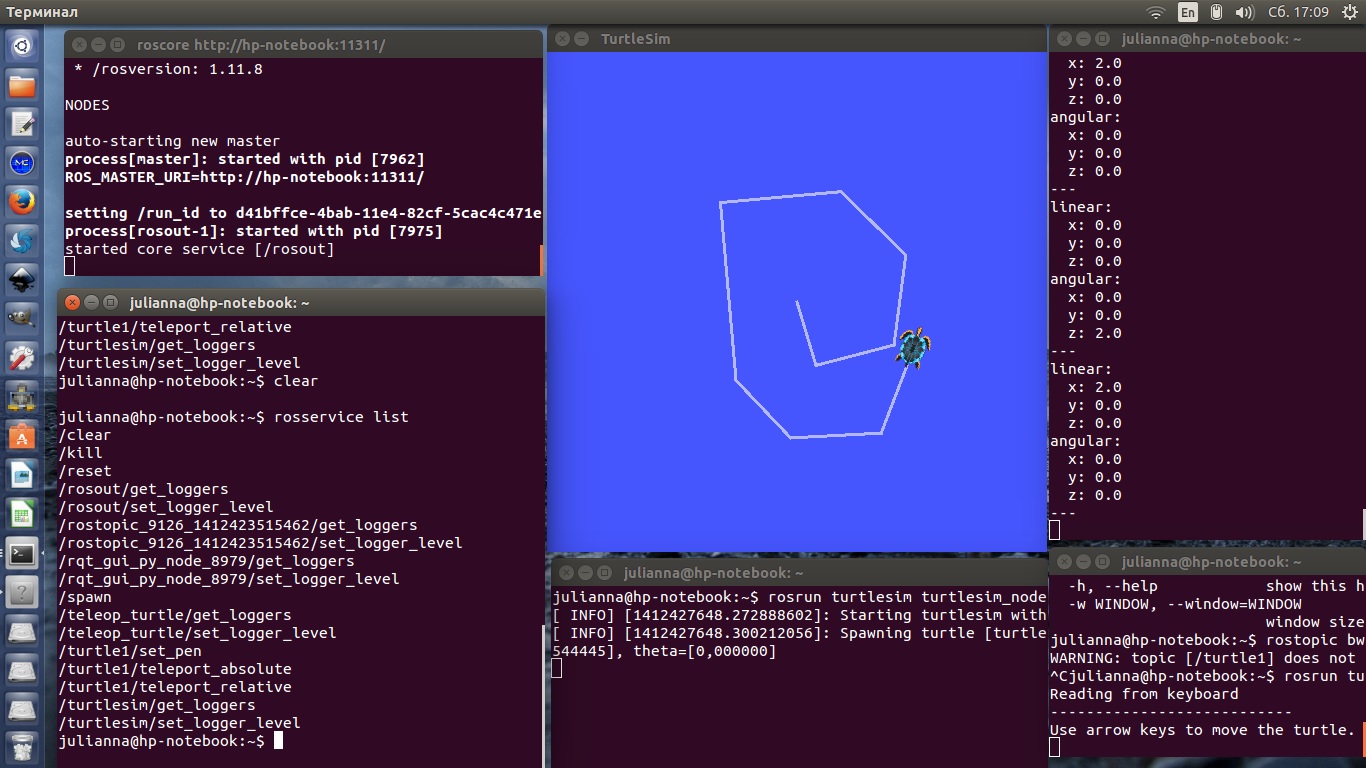The width and height of the screenshot is (1366, 768).
Task: Open the En keyboard layout menu
Action: point(1187,12)
